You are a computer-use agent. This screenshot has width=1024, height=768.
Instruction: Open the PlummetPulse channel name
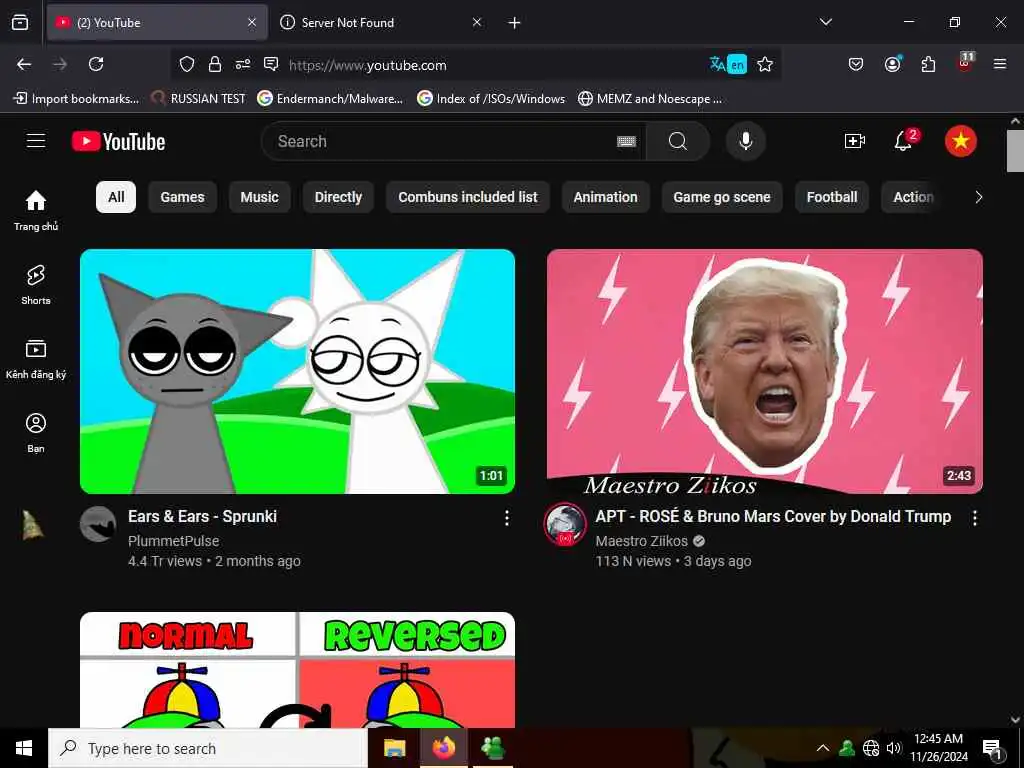click(174, 541)
